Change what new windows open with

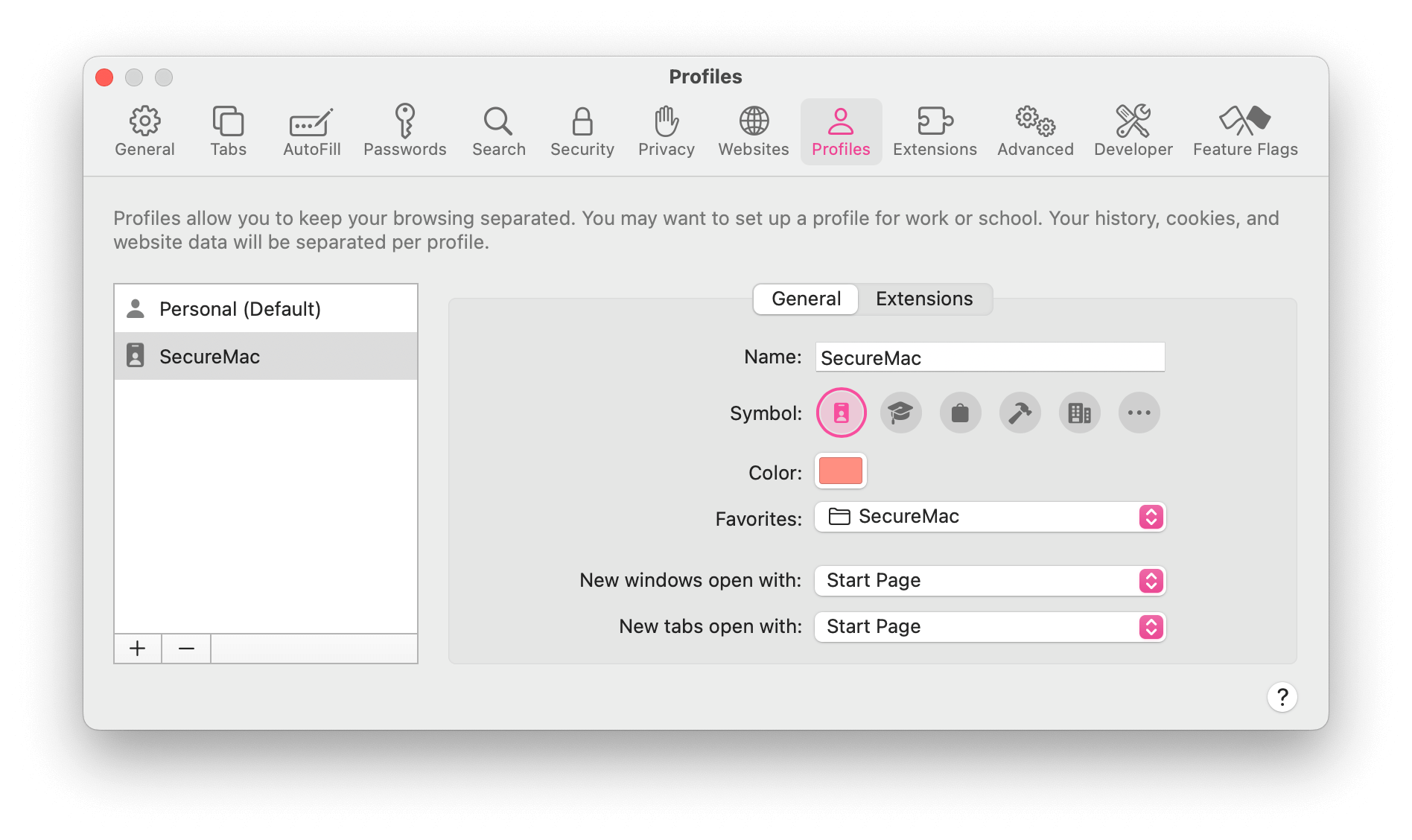pos(1149,581)
